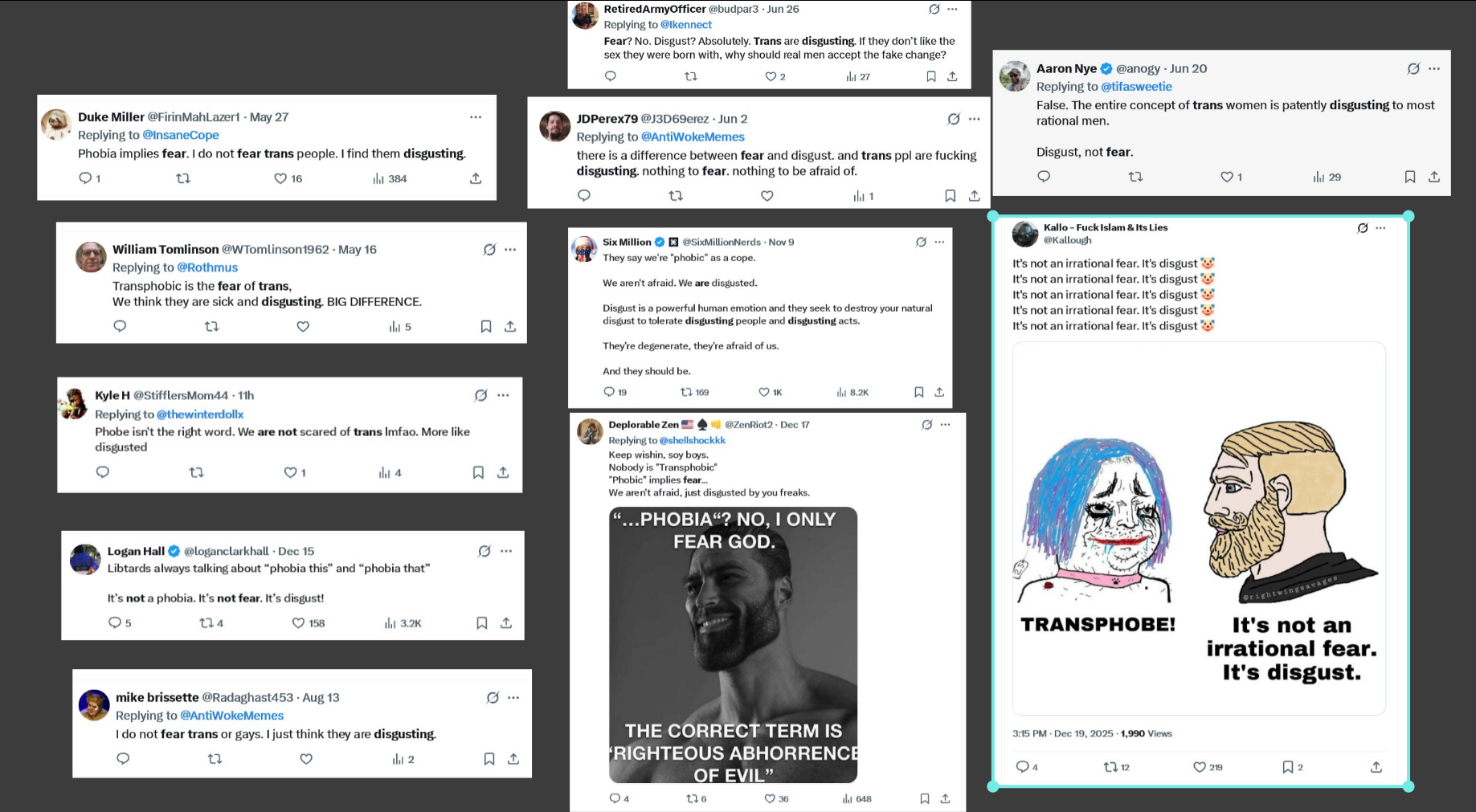
Task: Open the @thewinterdollx reply handle
Action: coord(200,414)
